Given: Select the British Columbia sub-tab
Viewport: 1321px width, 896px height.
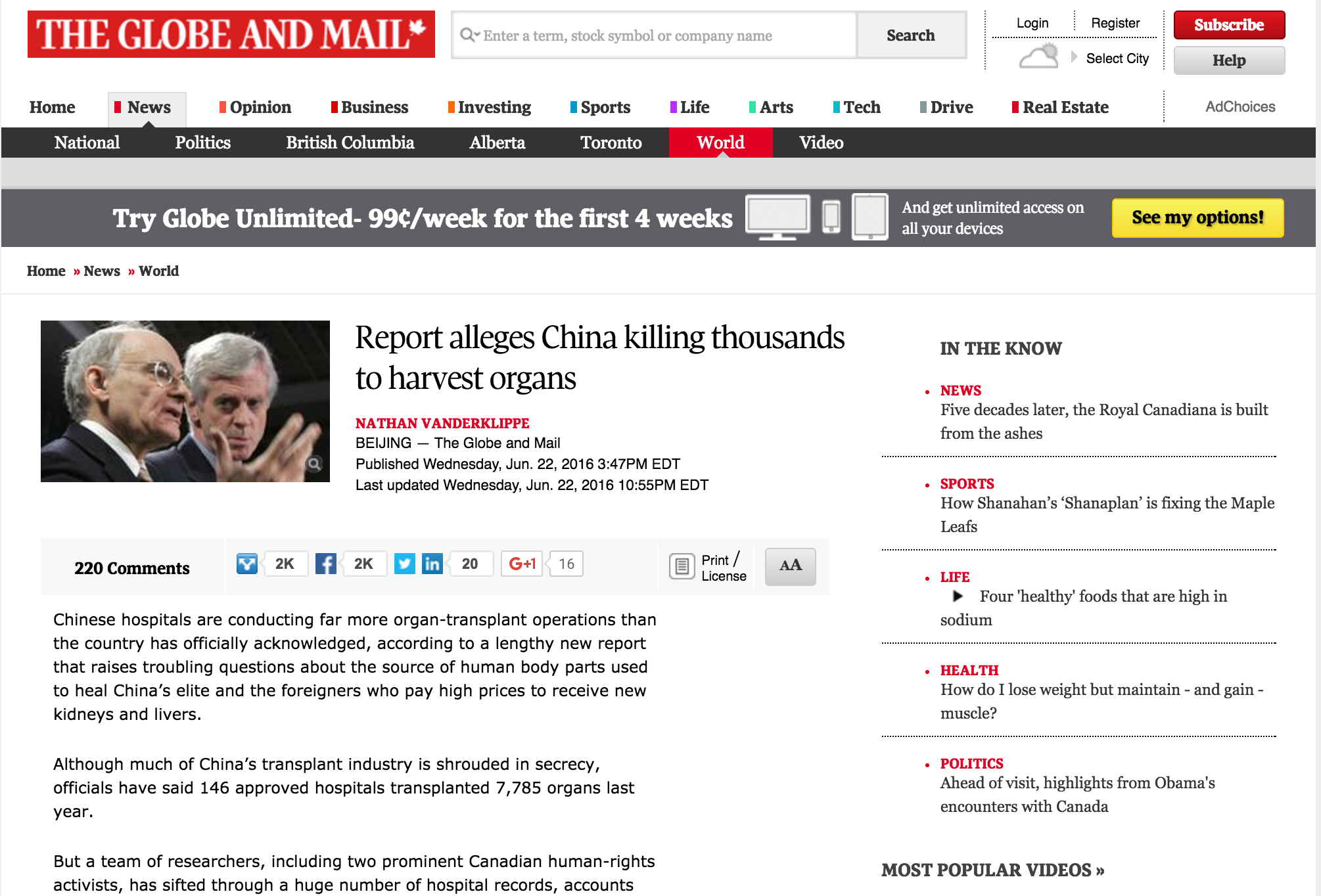Looking at the screenshot, I should (x=350, y=143).
